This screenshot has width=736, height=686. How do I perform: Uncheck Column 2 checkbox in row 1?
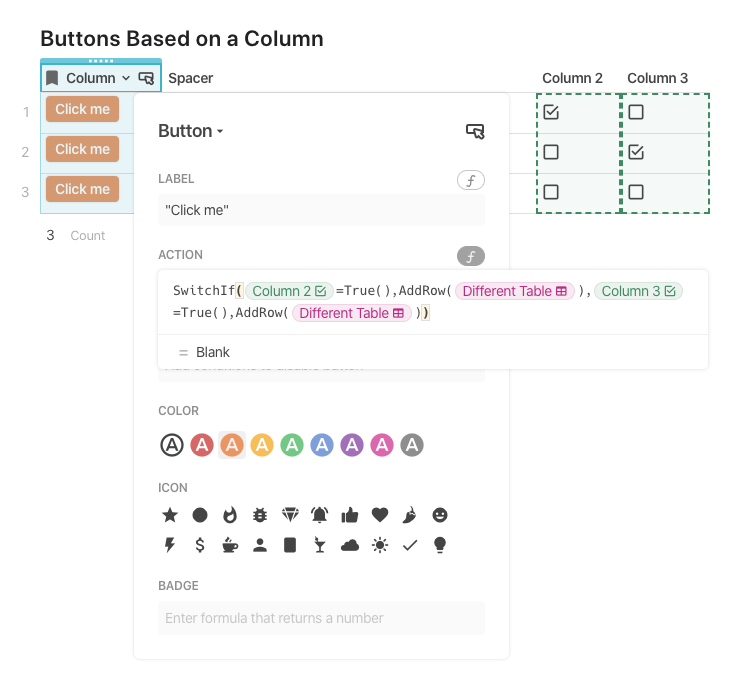tap(551, 112)
